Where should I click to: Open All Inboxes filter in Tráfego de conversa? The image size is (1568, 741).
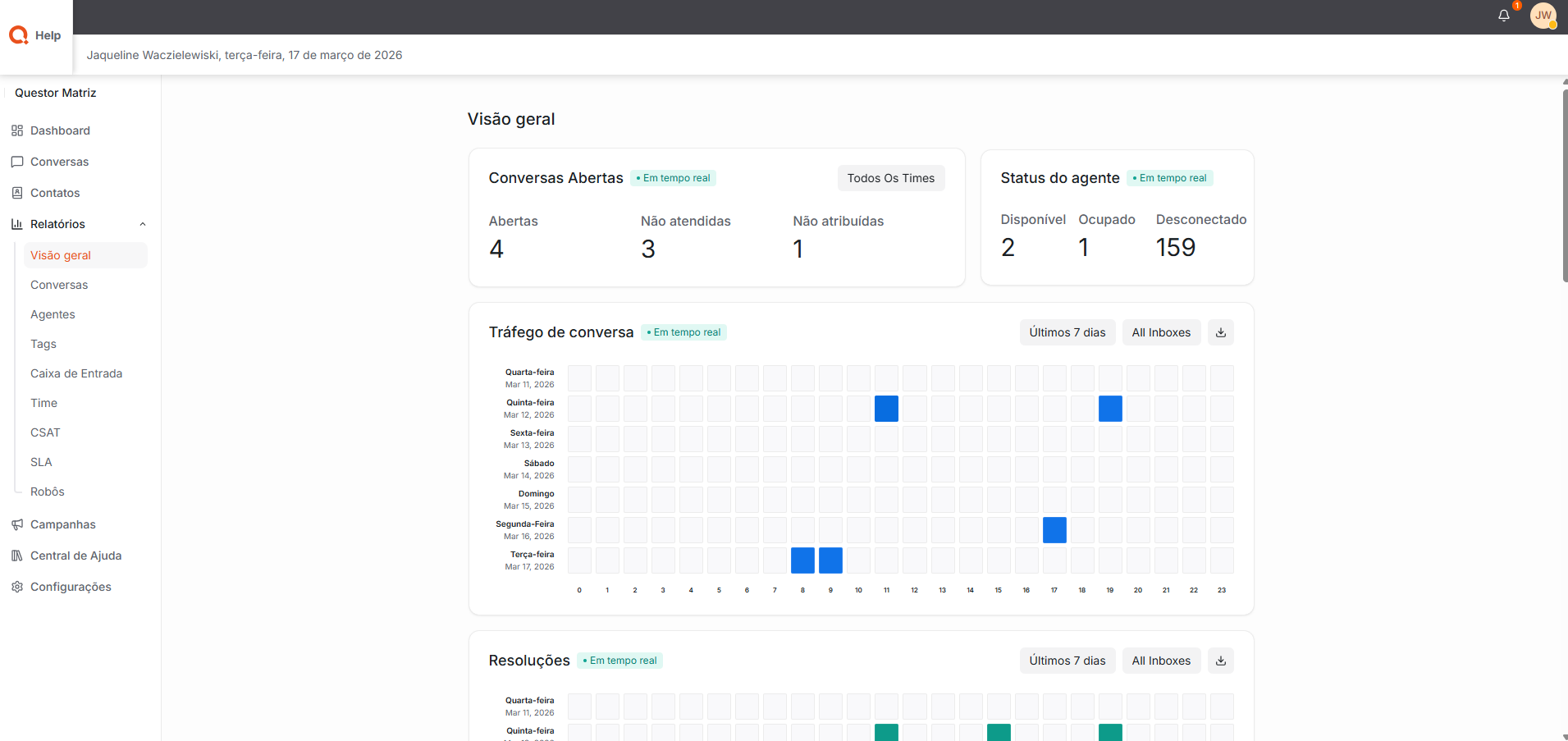click(1160, 332)
